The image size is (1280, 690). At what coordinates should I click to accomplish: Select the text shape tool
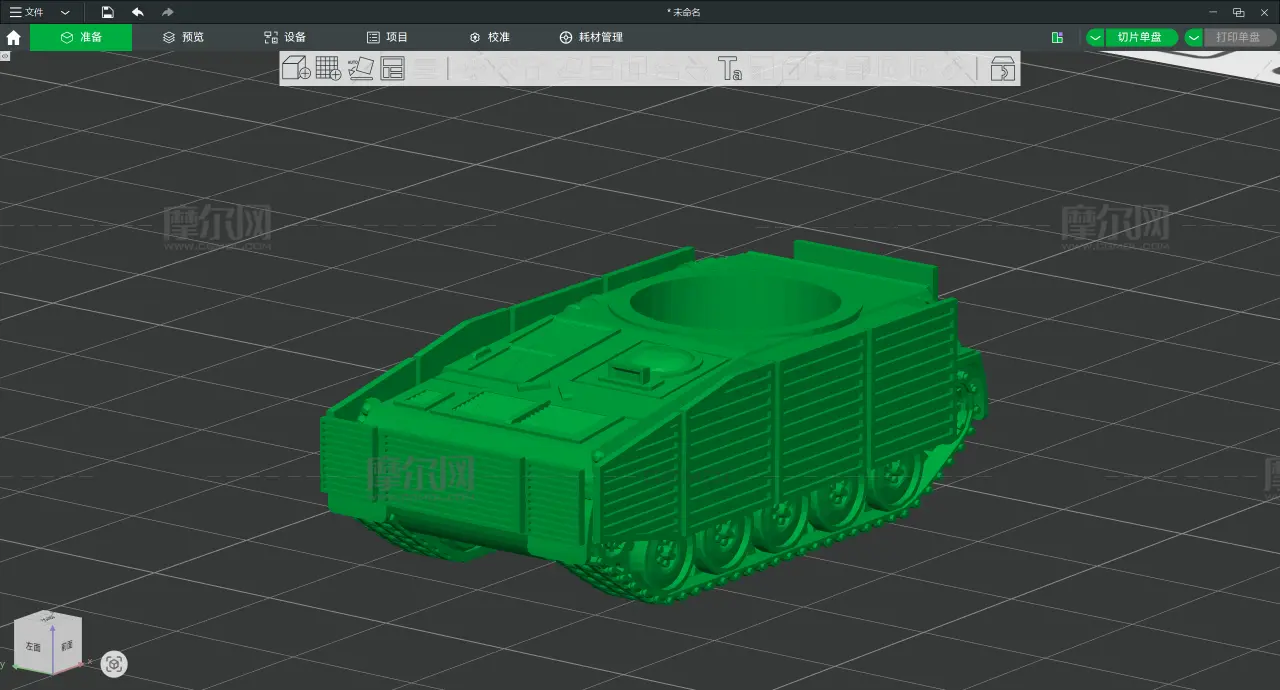click(x=730, y=68)
